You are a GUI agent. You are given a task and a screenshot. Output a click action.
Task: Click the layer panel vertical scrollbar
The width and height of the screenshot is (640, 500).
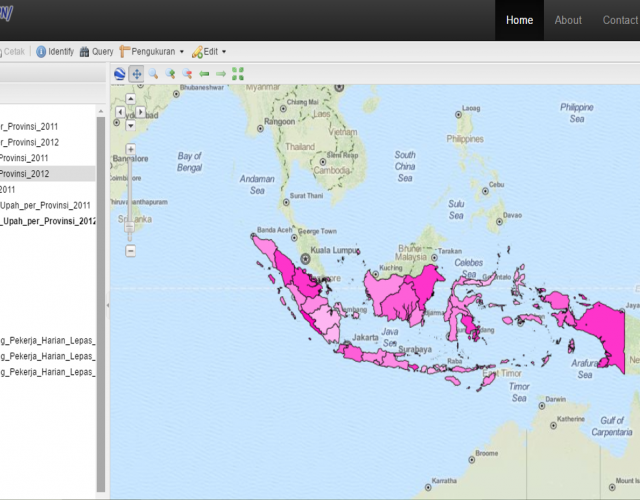100,300
